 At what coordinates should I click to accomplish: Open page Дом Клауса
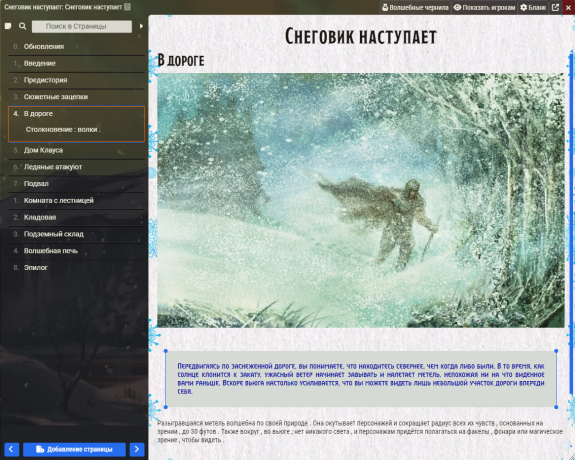[76, 150]
